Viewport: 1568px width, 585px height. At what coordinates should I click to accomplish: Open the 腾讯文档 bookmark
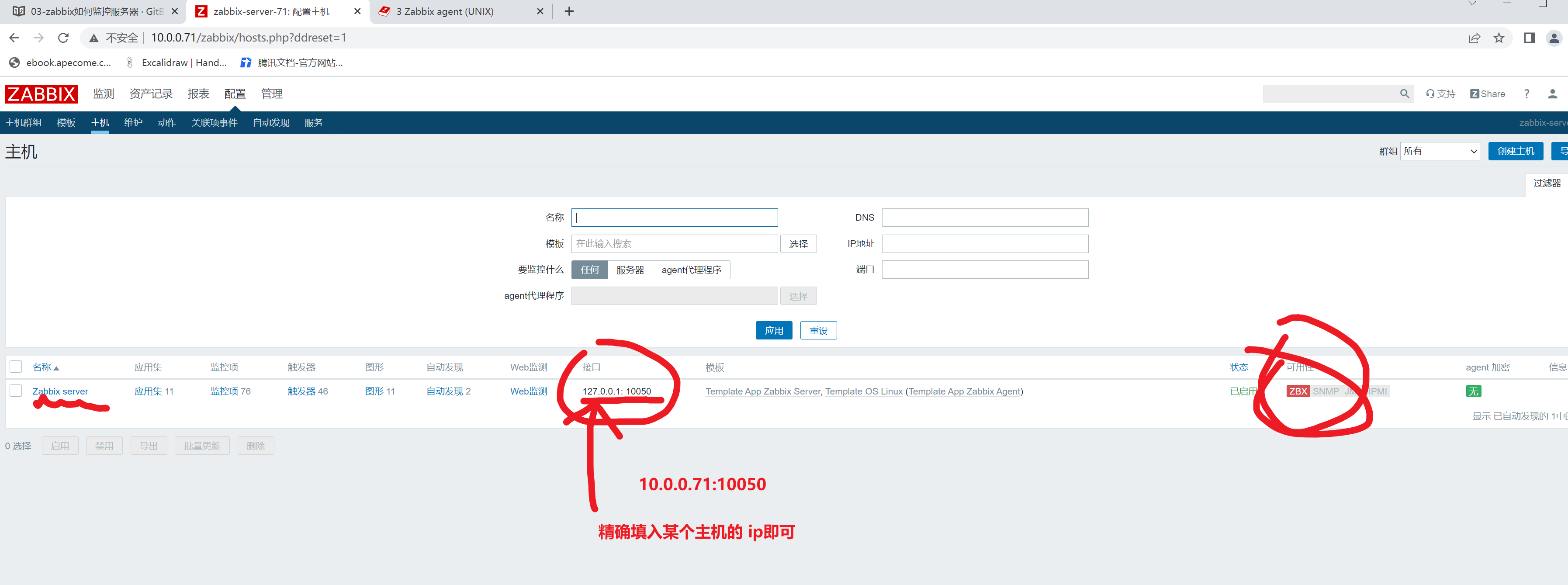(x=291, y=63)
